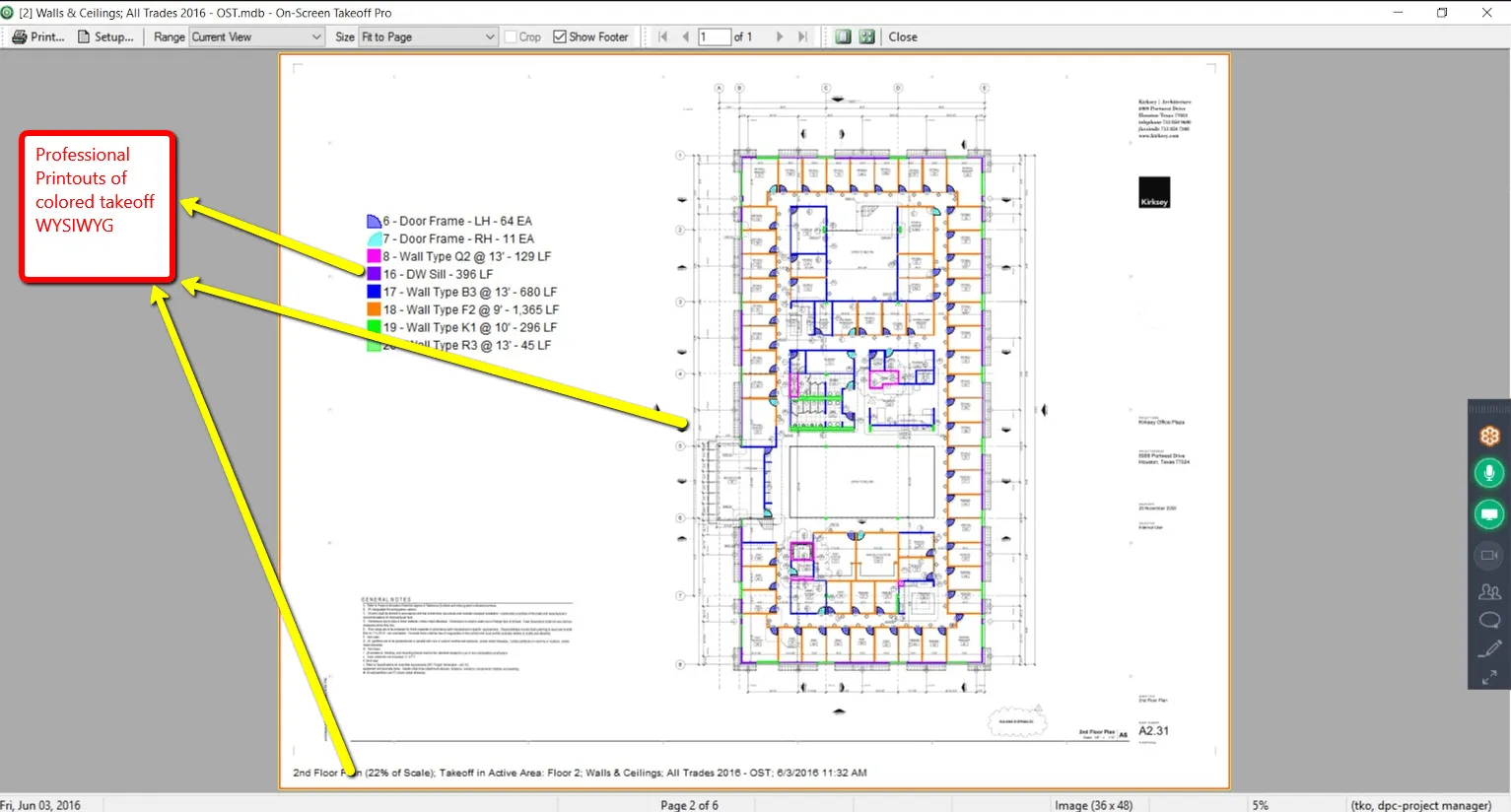
Task: Stop screen sharing in meeting toolbar
Action: click(x=1489, y=514)
